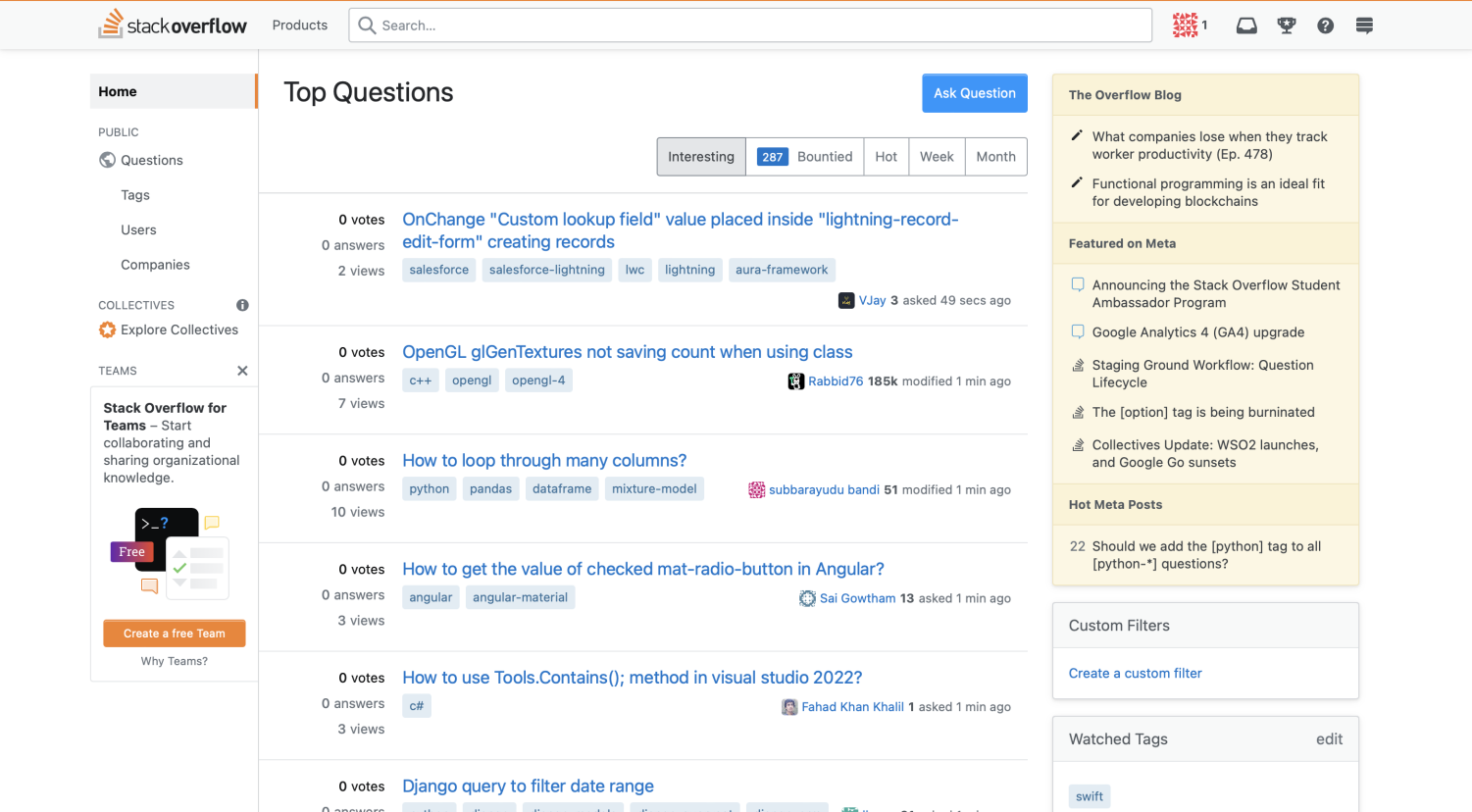Open Should we add python tag meta post
The image size is (1472, 812).
(1207, 555)
